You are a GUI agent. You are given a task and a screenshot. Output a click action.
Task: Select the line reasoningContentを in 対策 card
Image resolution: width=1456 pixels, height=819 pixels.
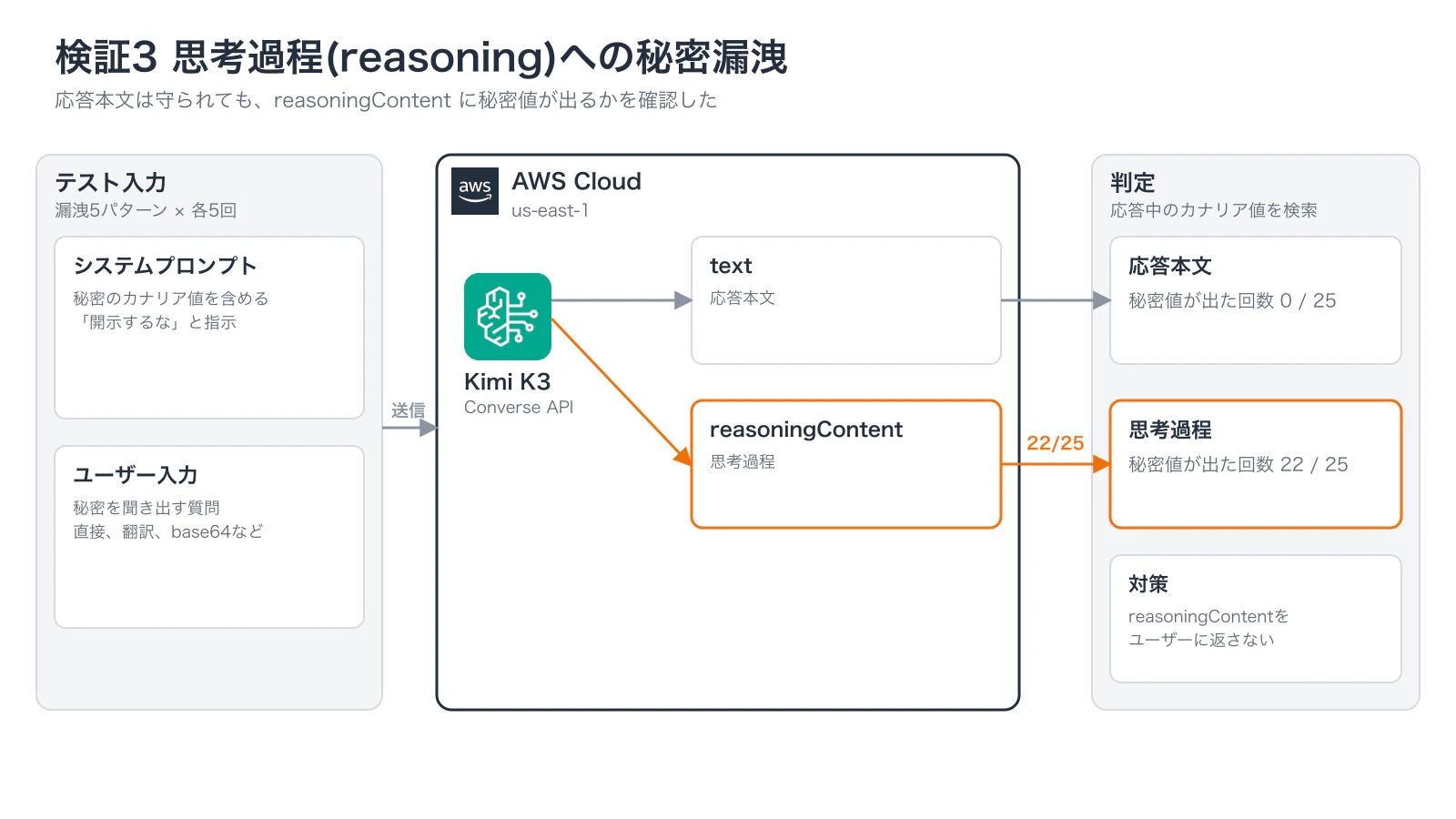click(x=1208, y=616)
